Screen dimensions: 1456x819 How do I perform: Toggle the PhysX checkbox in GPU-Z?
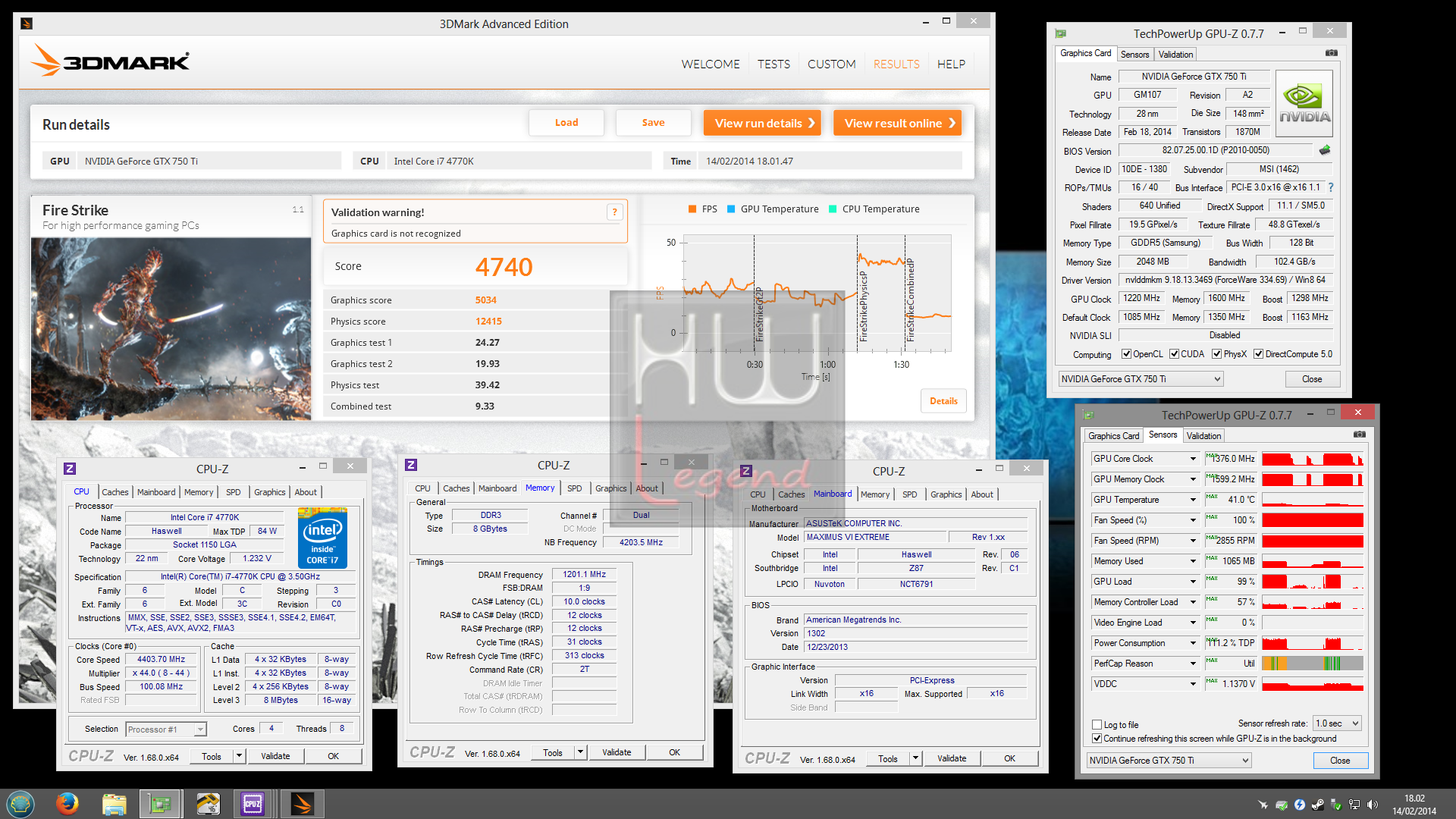(x=1216, y=354)
